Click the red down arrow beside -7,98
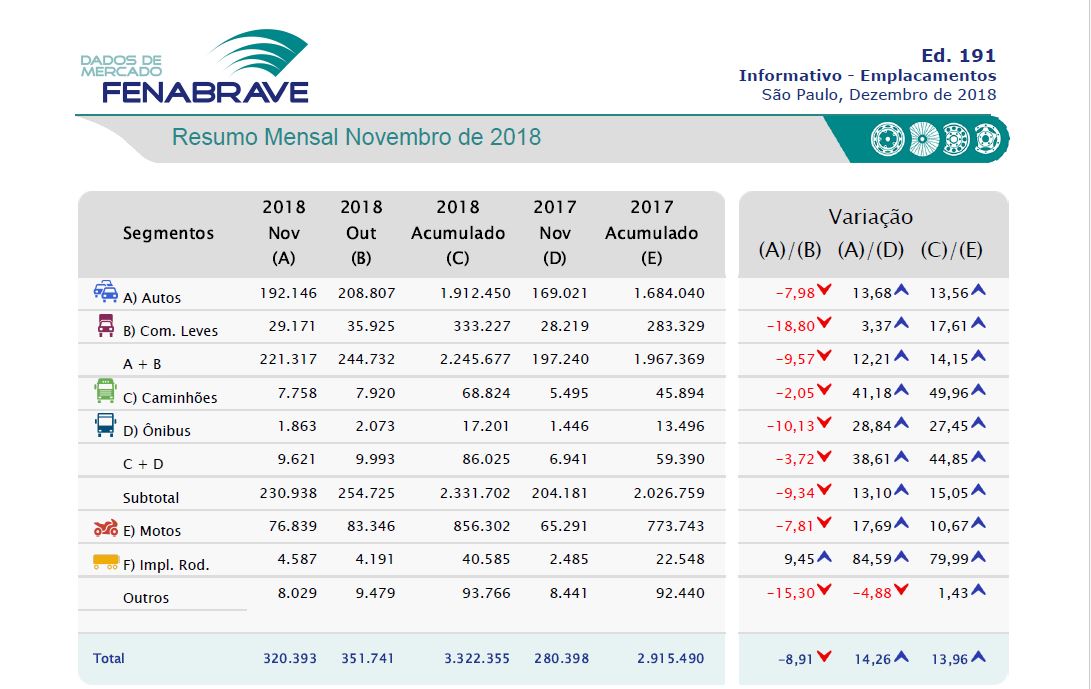This screenshot has height=689, width=1091. (x=824, y=291)
